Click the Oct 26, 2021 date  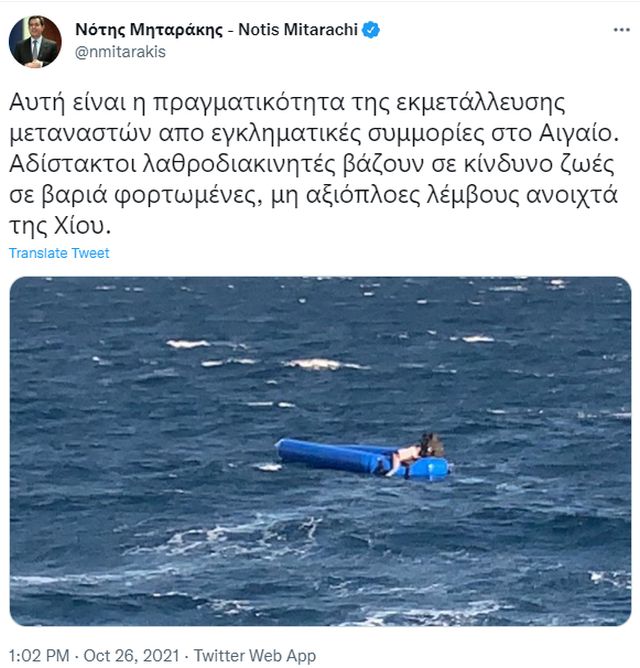(x=131, y=655)
